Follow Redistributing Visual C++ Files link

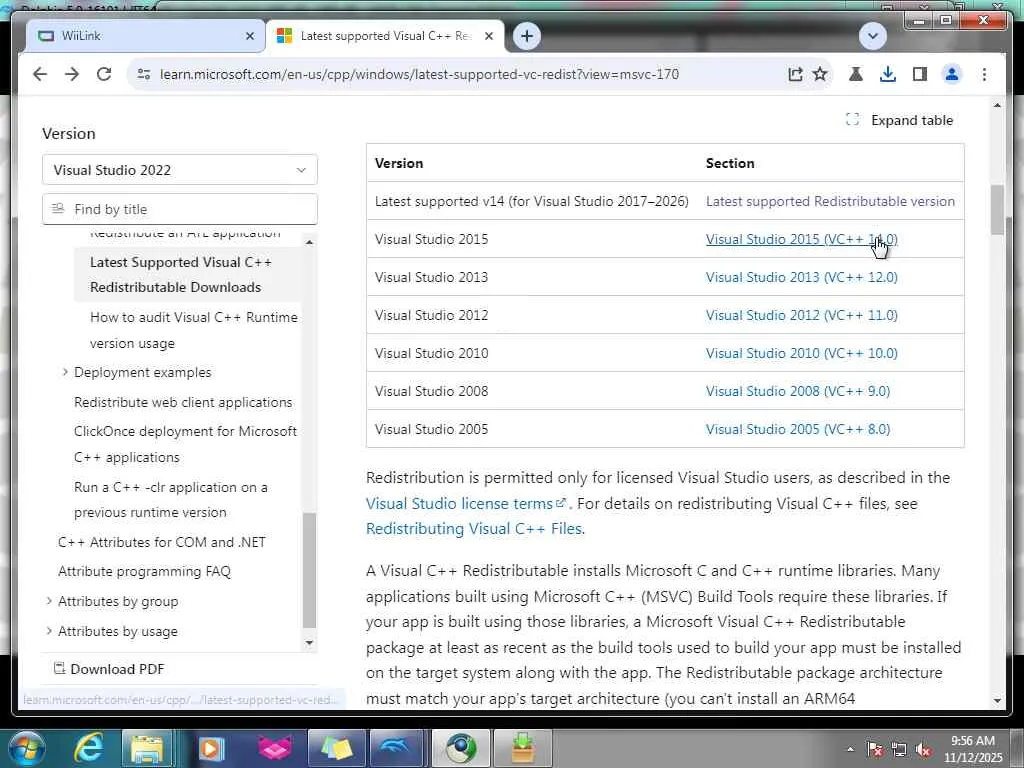[475, 528]
